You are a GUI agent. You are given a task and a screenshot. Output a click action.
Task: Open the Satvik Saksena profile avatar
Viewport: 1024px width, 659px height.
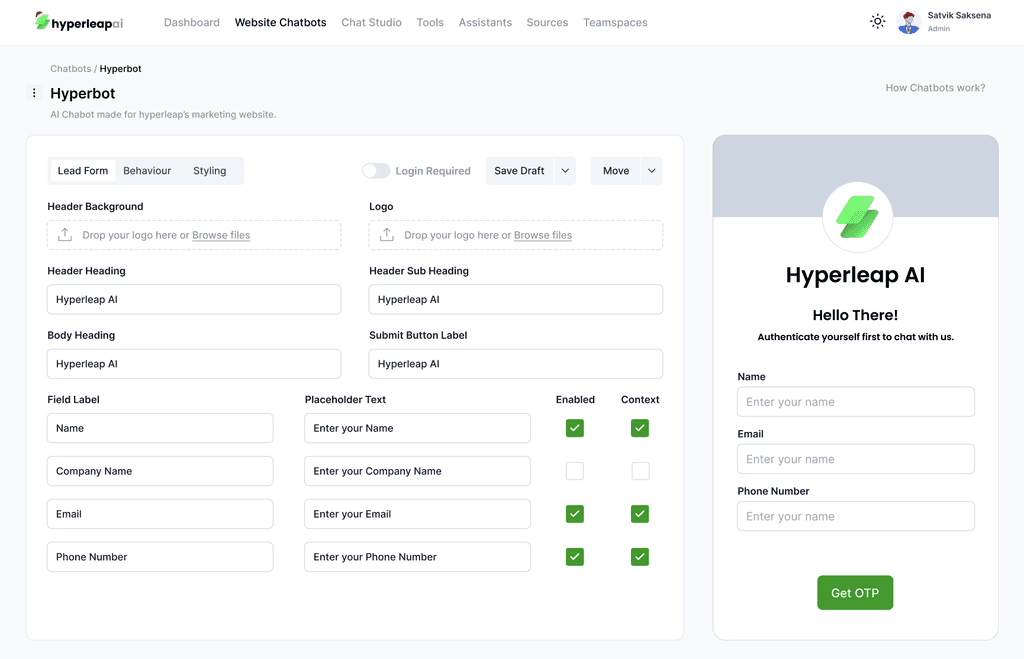click(908, 21)
